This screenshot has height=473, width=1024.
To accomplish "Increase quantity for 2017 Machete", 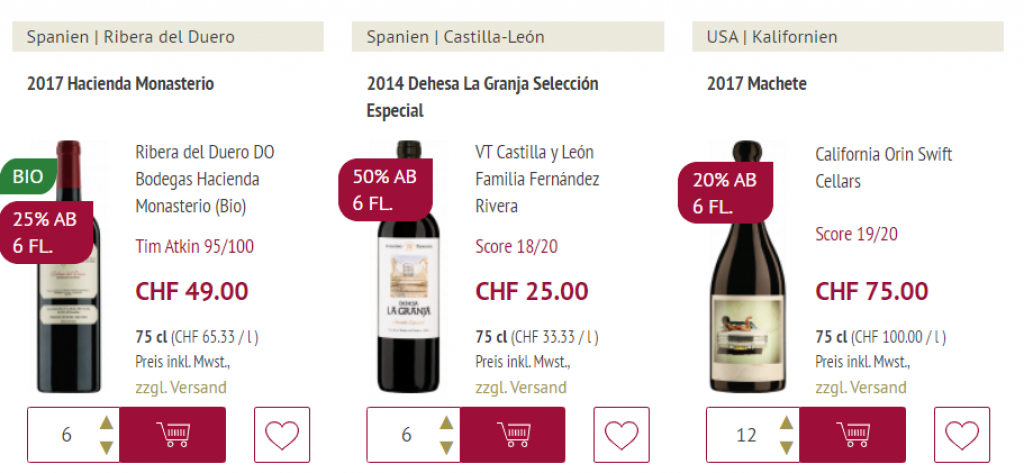I will 786,424.
